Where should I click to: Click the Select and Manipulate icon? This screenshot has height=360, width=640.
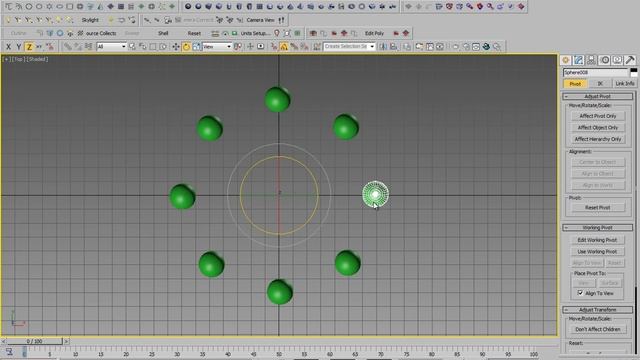250,47
